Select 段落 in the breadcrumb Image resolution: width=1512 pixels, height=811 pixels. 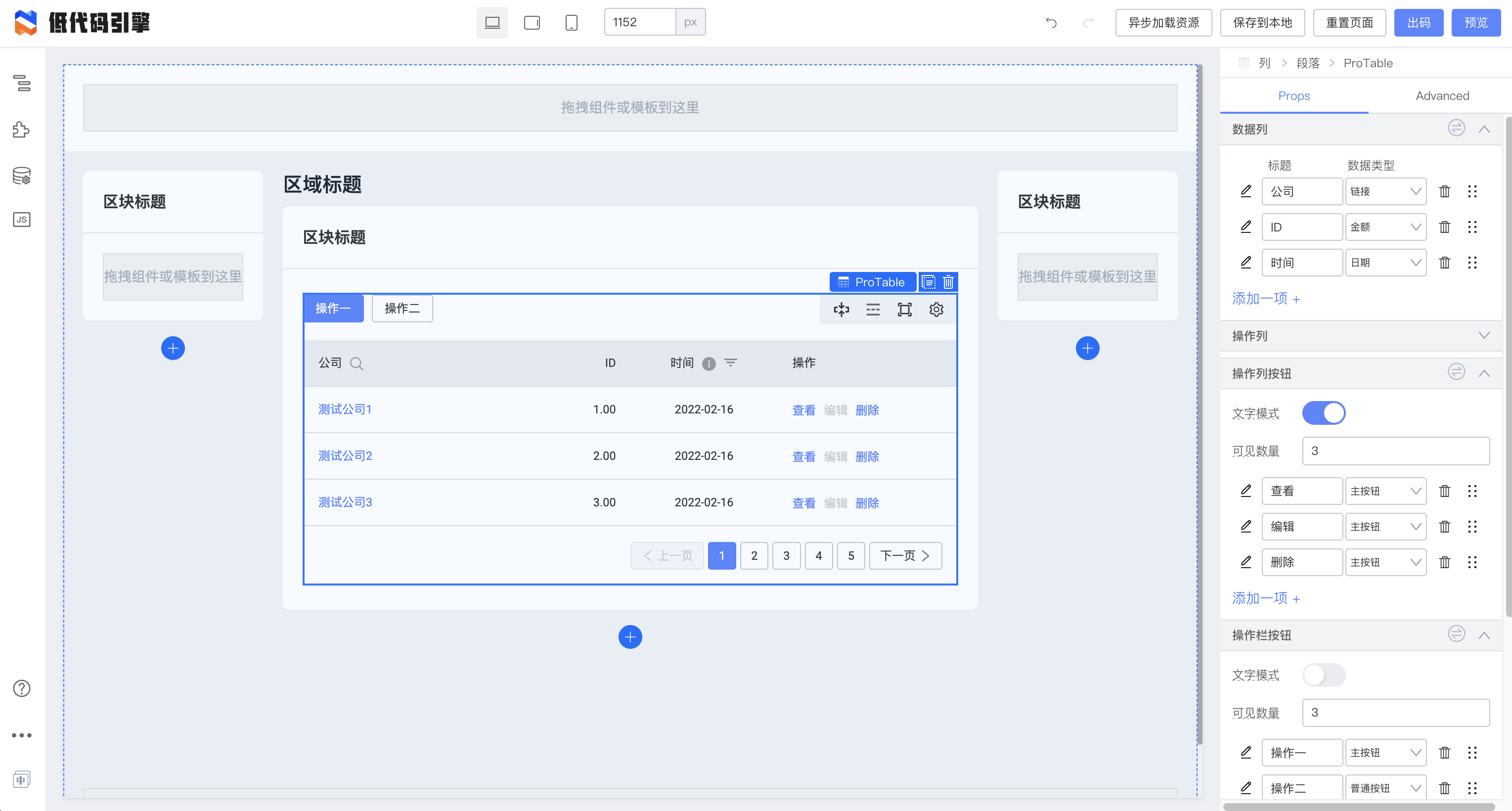coord(1307,63)
